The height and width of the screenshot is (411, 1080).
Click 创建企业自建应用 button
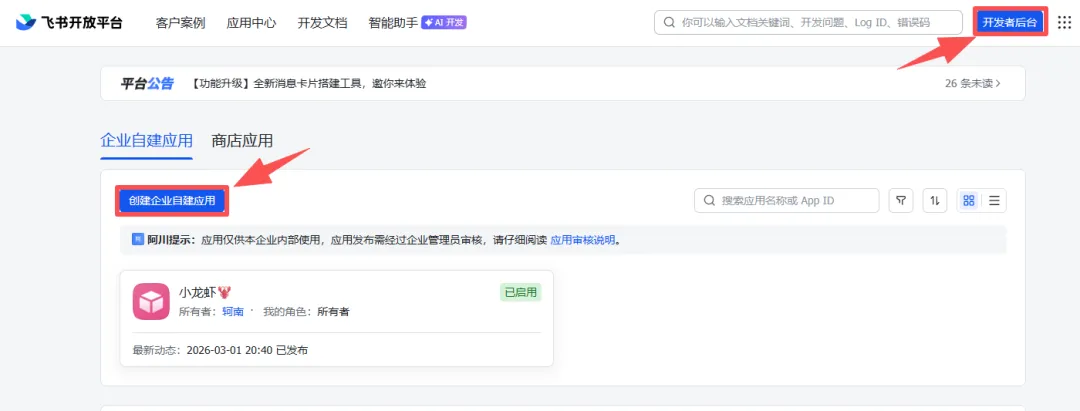point(172,200)
